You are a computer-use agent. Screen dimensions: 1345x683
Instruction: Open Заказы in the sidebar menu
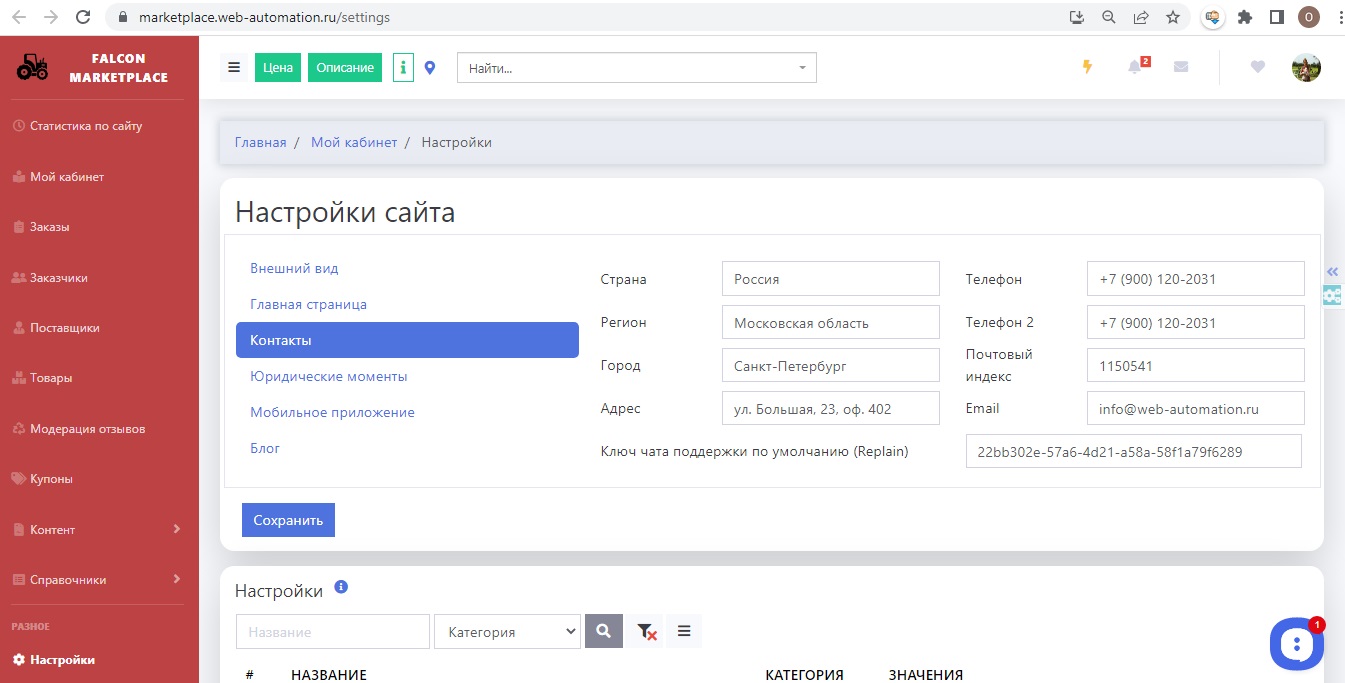point(50,227)
